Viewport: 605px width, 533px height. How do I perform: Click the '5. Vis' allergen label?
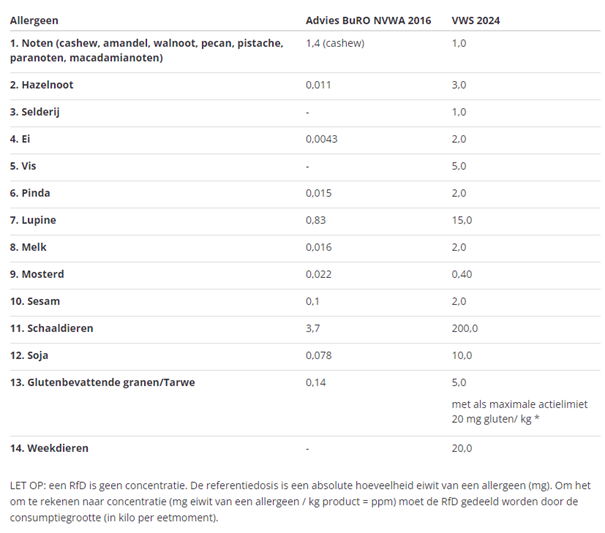(24, 166)
